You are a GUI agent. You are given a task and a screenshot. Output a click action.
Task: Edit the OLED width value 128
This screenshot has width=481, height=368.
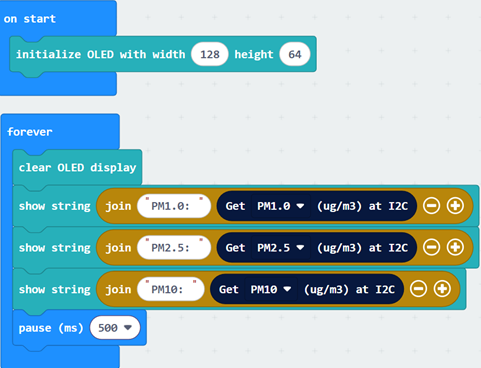pyautogui.click(x=210, y=54)
